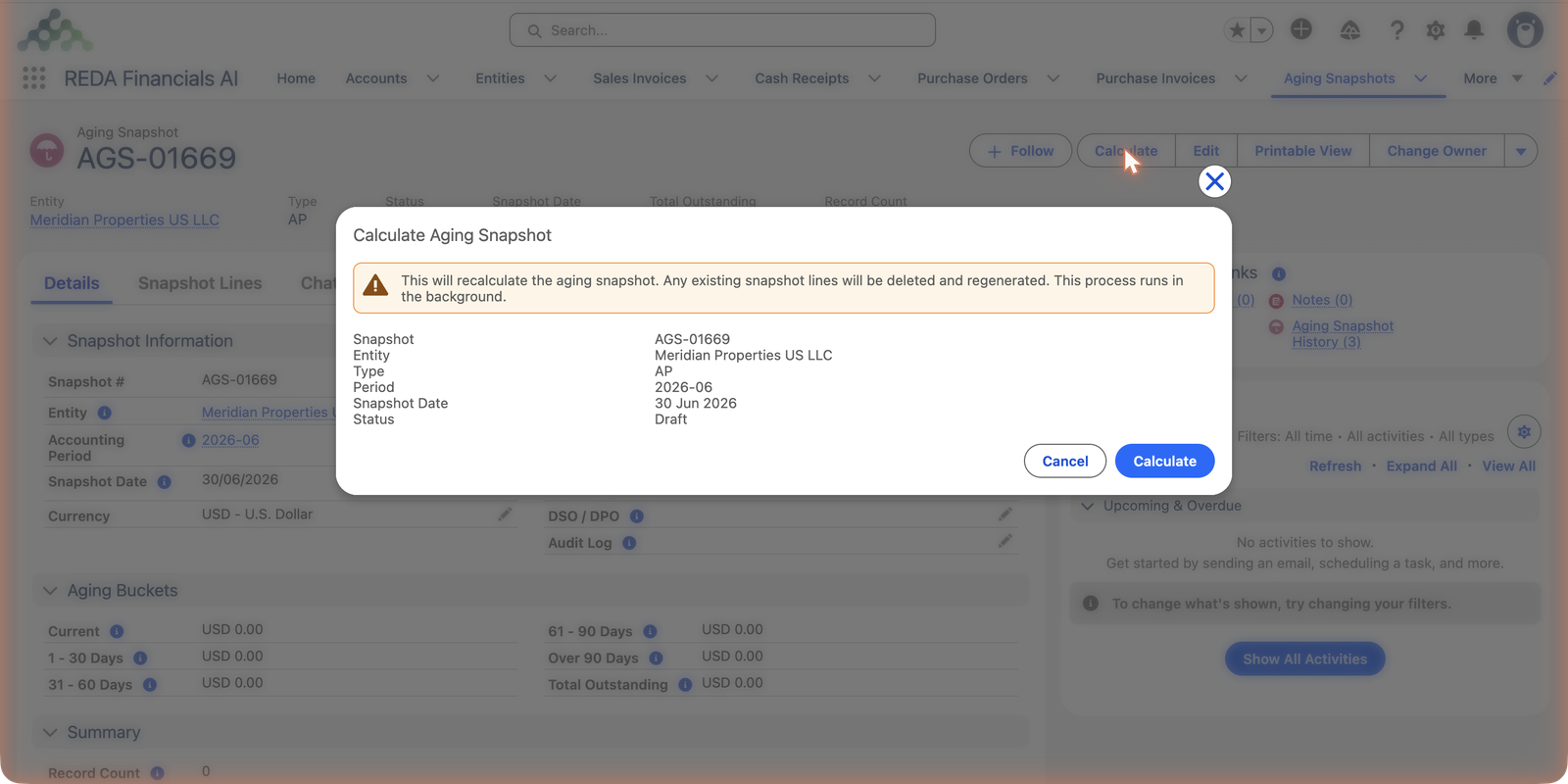Screen dimensions: 1568x784
Task: Open the user profile avatar
Action: coord(1525,30)
